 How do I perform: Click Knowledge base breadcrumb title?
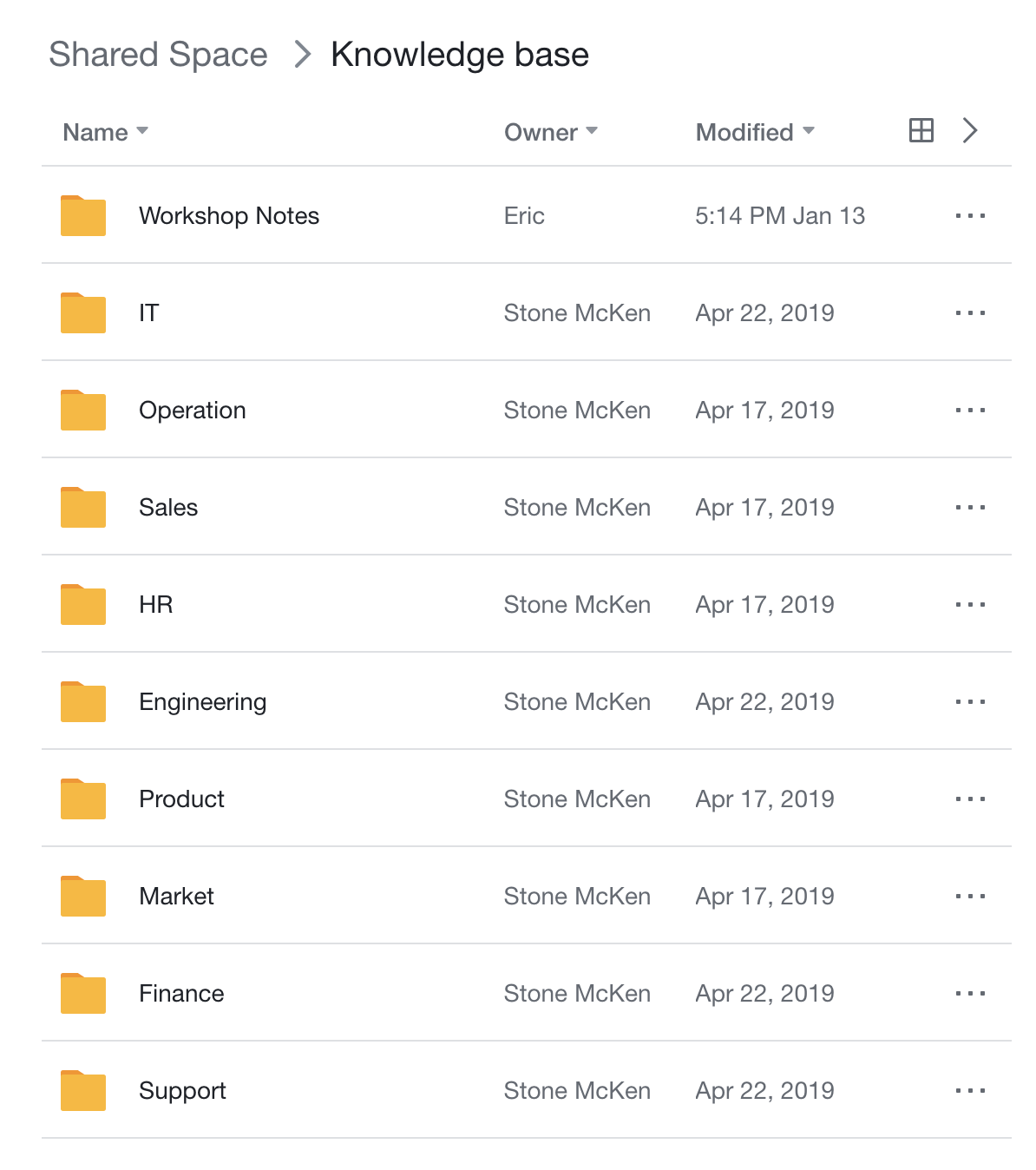460,55
